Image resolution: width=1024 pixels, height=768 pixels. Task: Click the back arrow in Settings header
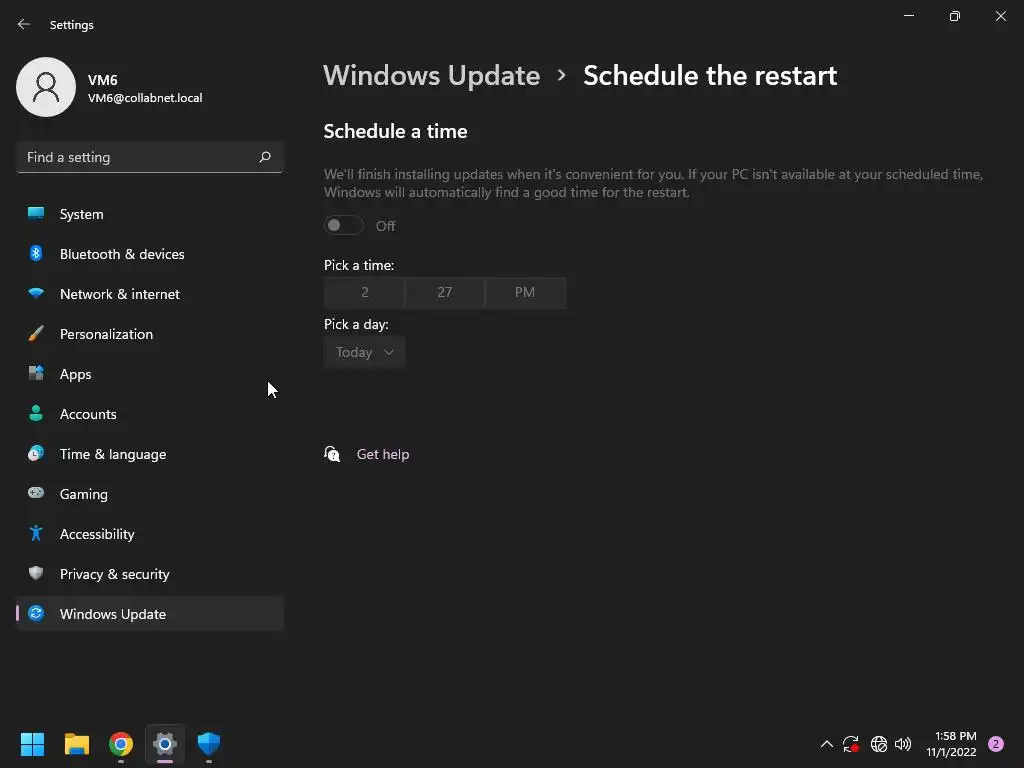tap(24, 24)
